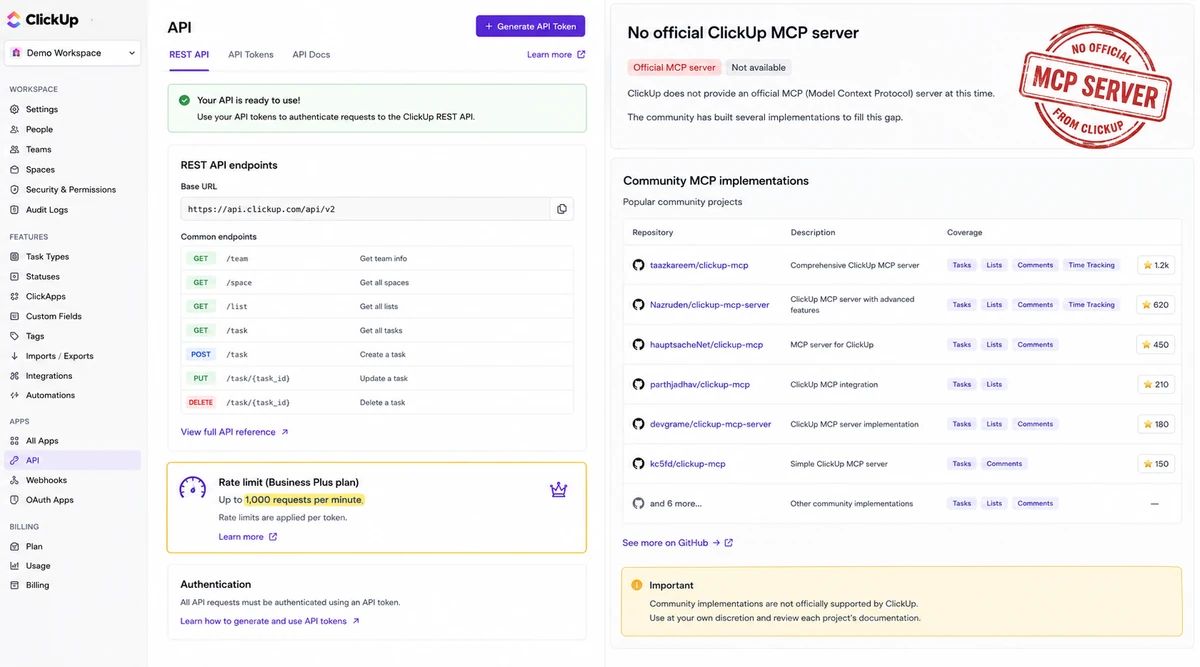This screenshot has width=1200, height=667.
Task: Select the DELETE /task/{task_id} endpoint row
Action: point(377,402)
